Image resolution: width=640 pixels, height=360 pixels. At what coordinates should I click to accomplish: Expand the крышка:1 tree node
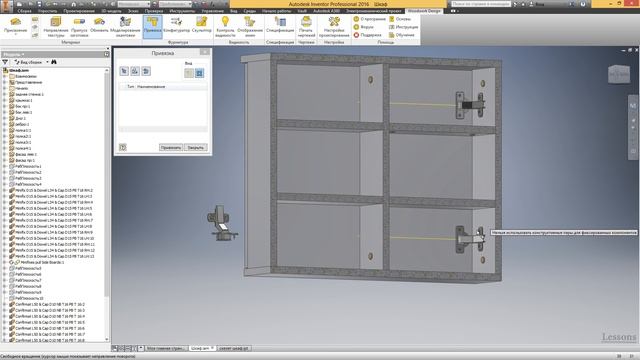[x=4, y=100]
